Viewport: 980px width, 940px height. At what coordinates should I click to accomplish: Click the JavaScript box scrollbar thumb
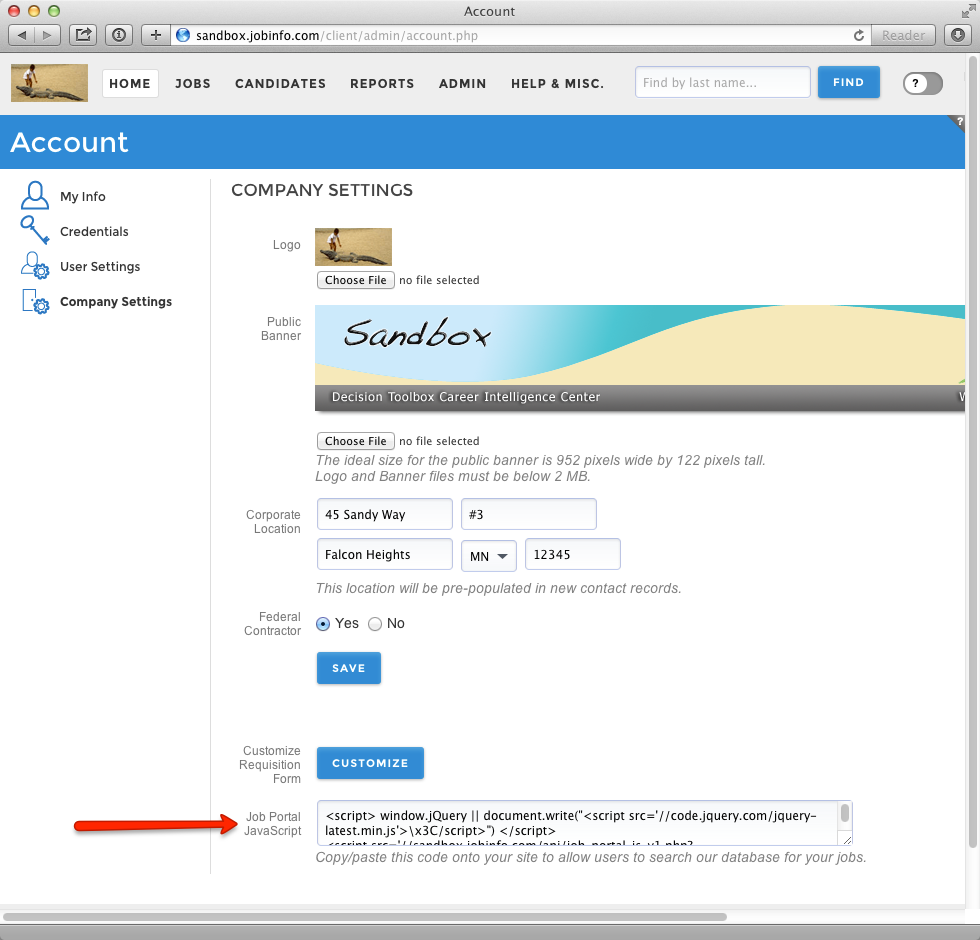(x=845, y=813)
